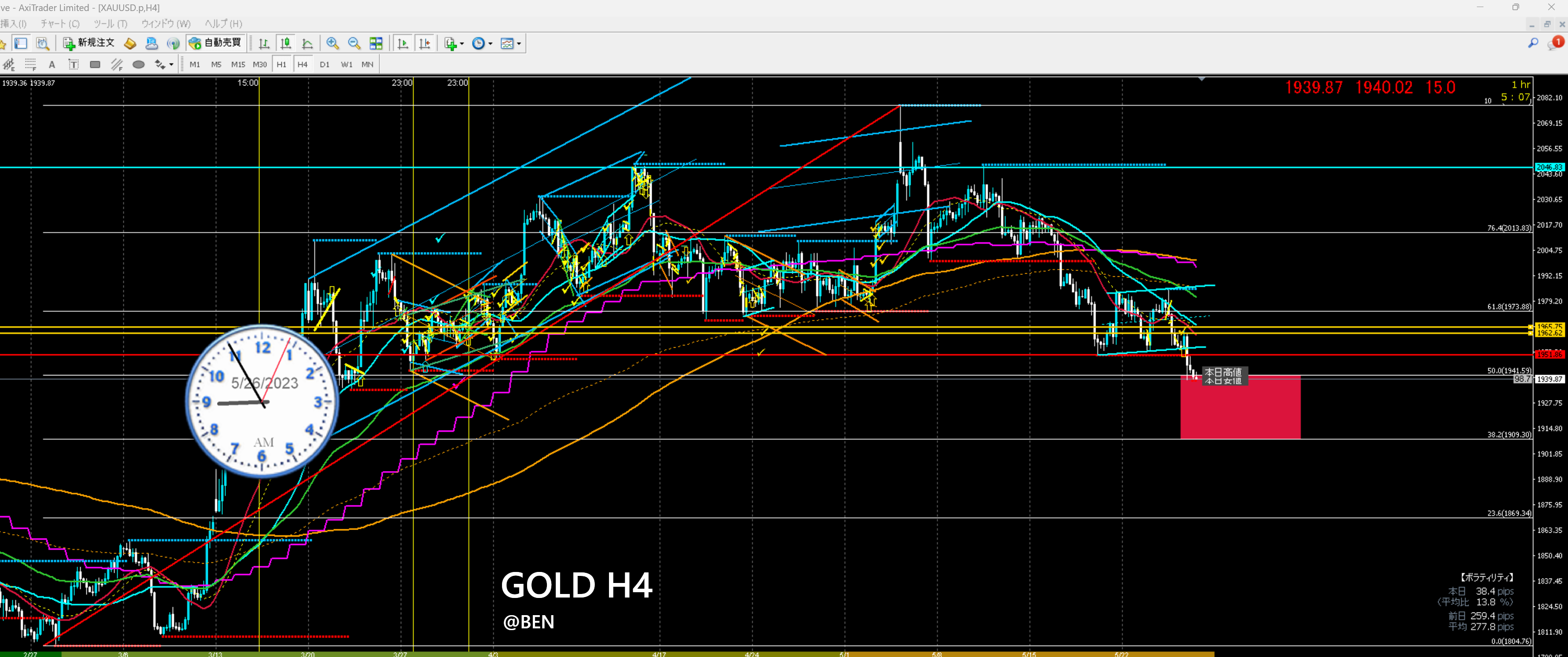Screen dimensions: 1568x657
Task: Toggle chart auto scroll
Action: 402,43
